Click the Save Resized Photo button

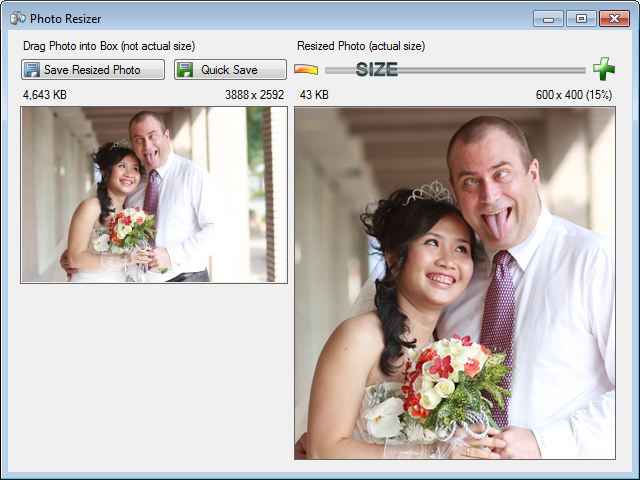point(93,69)
